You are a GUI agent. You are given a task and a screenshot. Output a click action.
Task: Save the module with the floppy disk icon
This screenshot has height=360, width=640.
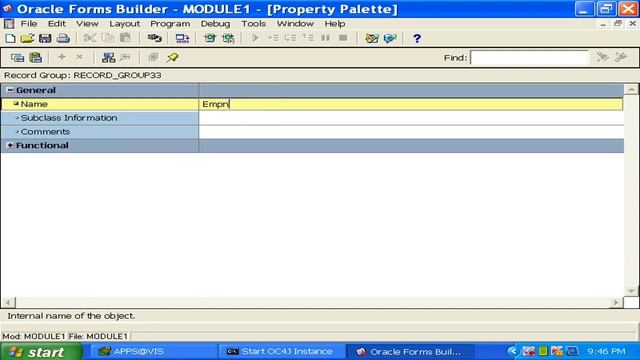[x=45, y=38]
